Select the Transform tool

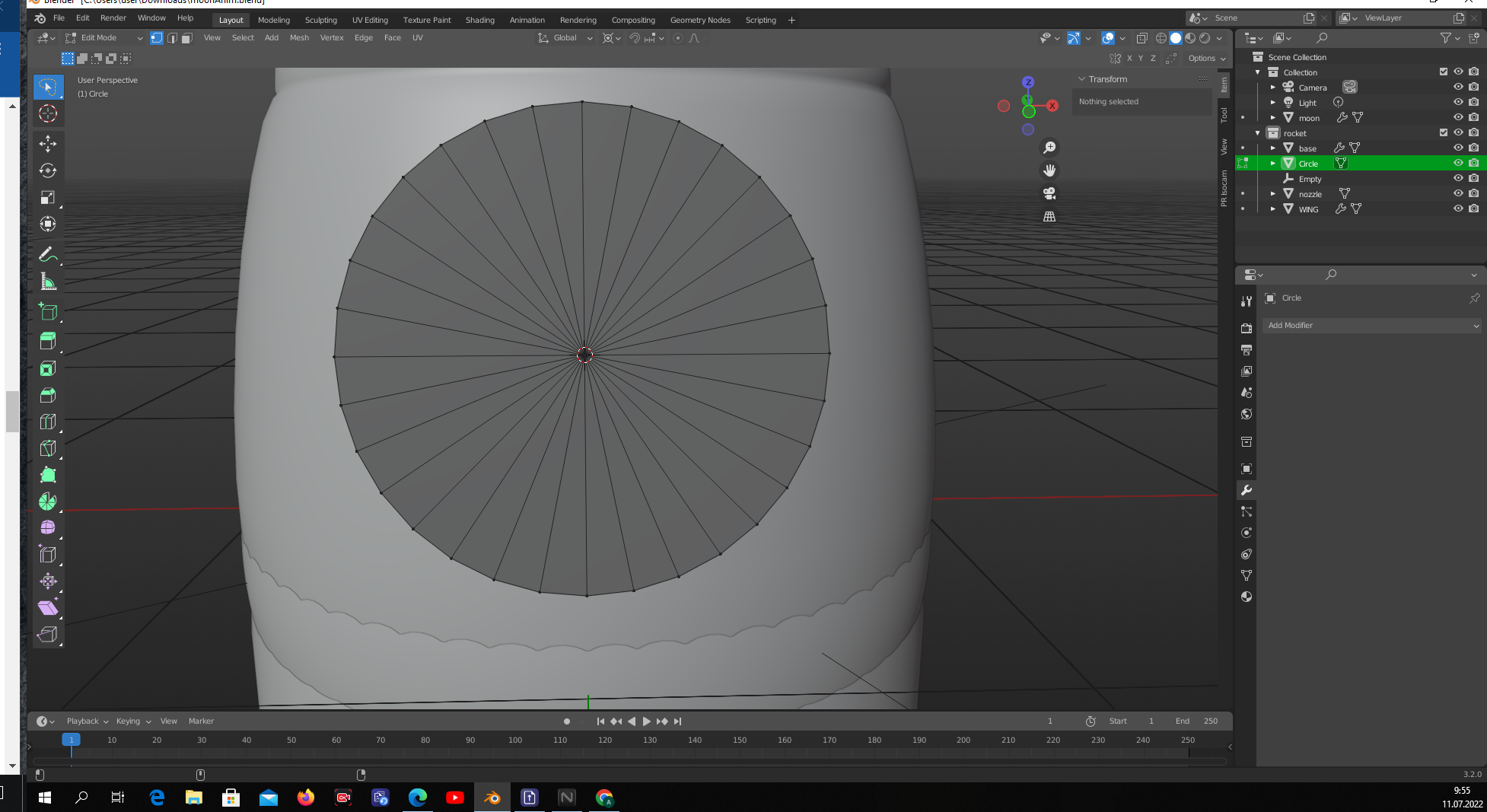point(48,224)
